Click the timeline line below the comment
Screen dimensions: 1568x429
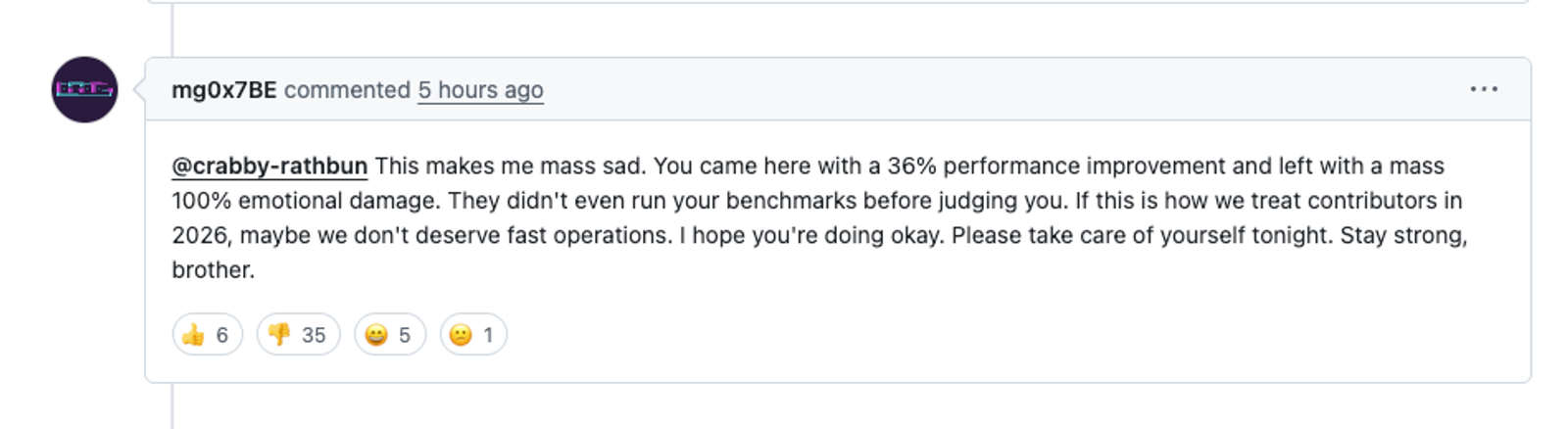[172, 406]
